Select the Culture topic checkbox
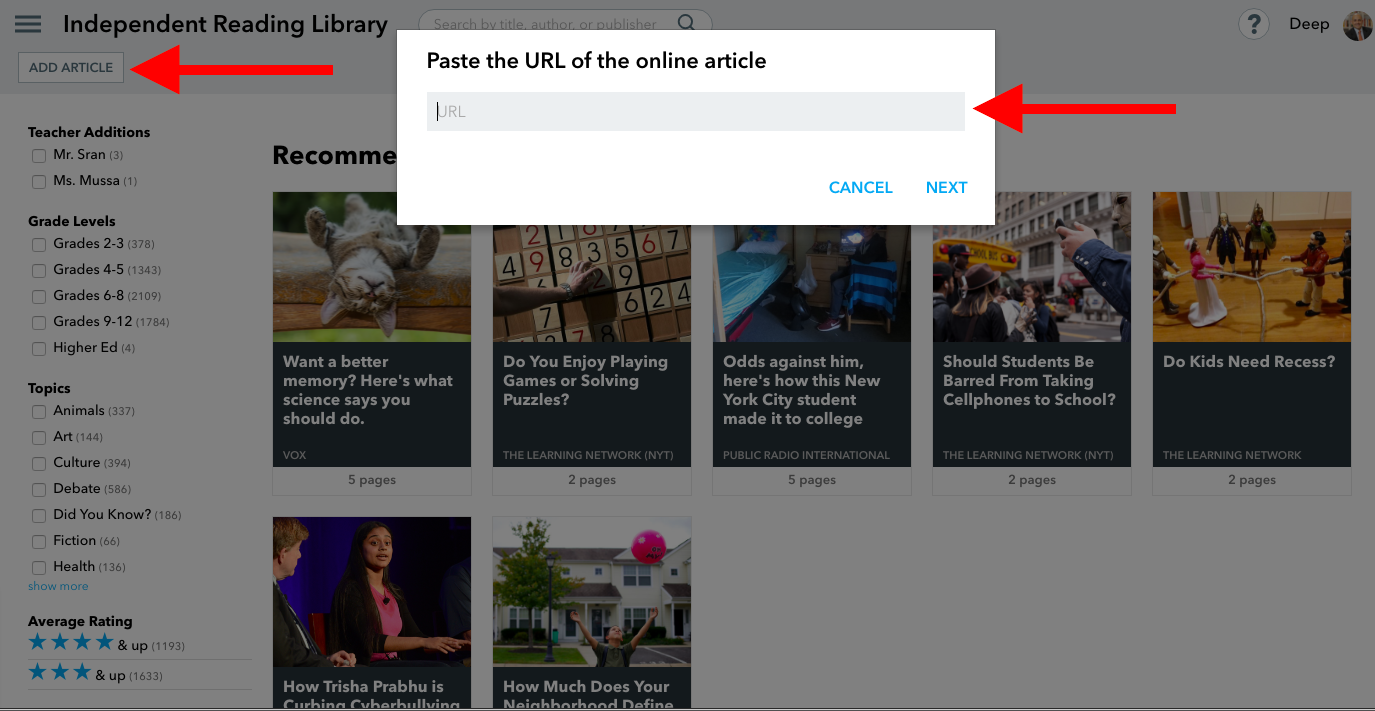 pos(39,464)
